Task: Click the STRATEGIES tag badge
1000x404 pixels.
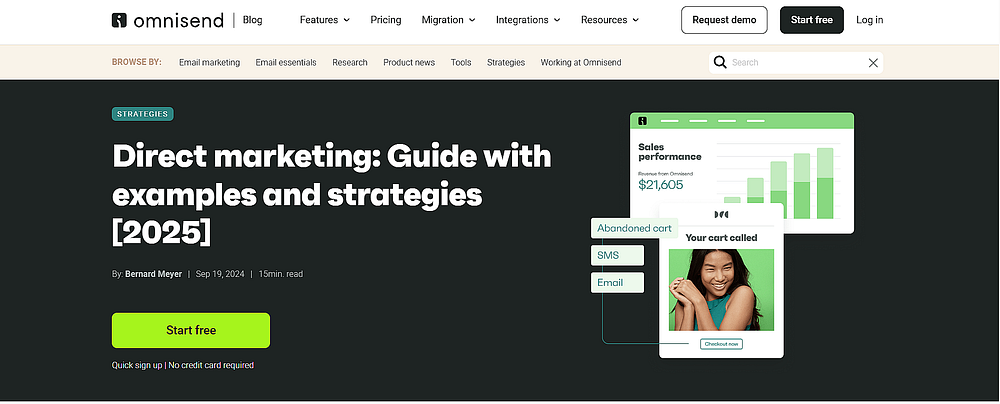Action: click(143, 114)
